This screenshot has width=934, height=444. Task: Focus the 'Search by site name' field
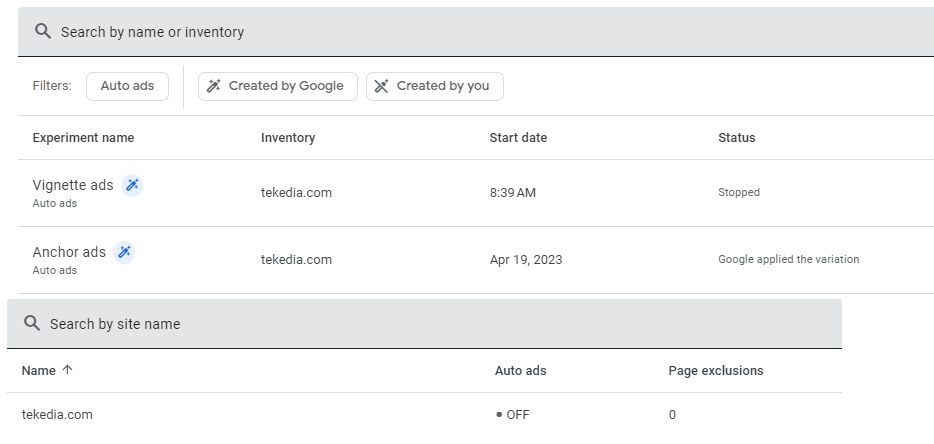pos(400,324)
